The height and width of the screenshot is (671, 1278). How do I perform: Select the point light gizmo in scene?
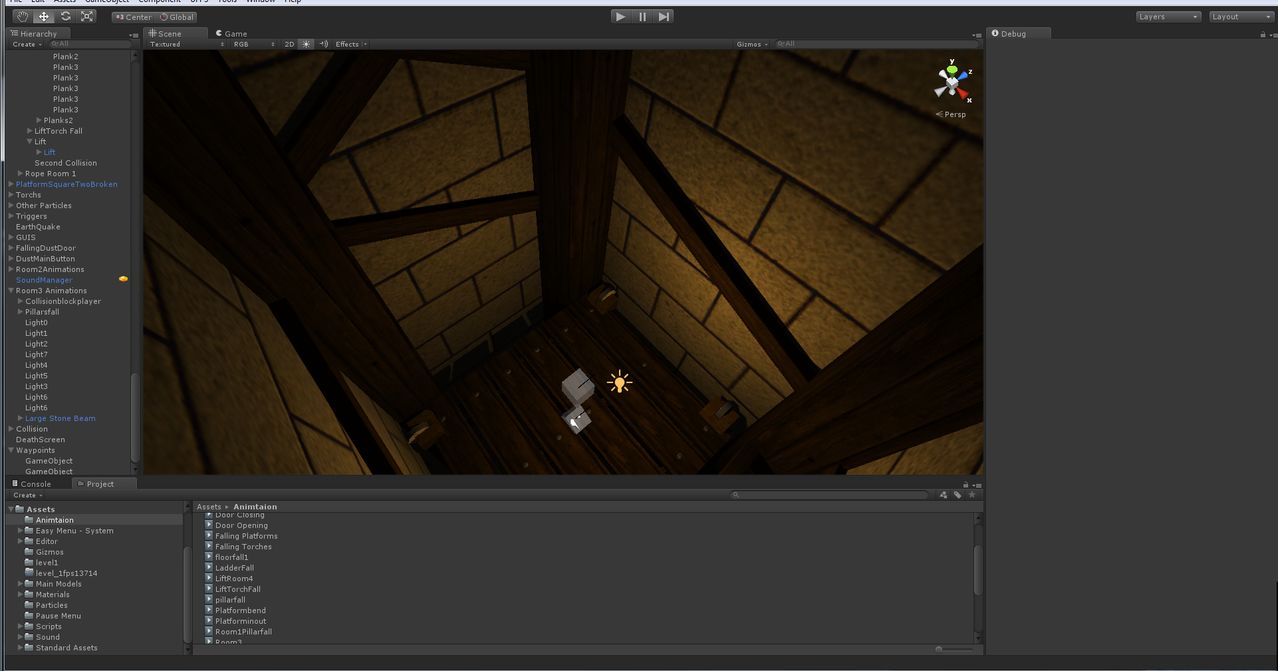619,382
